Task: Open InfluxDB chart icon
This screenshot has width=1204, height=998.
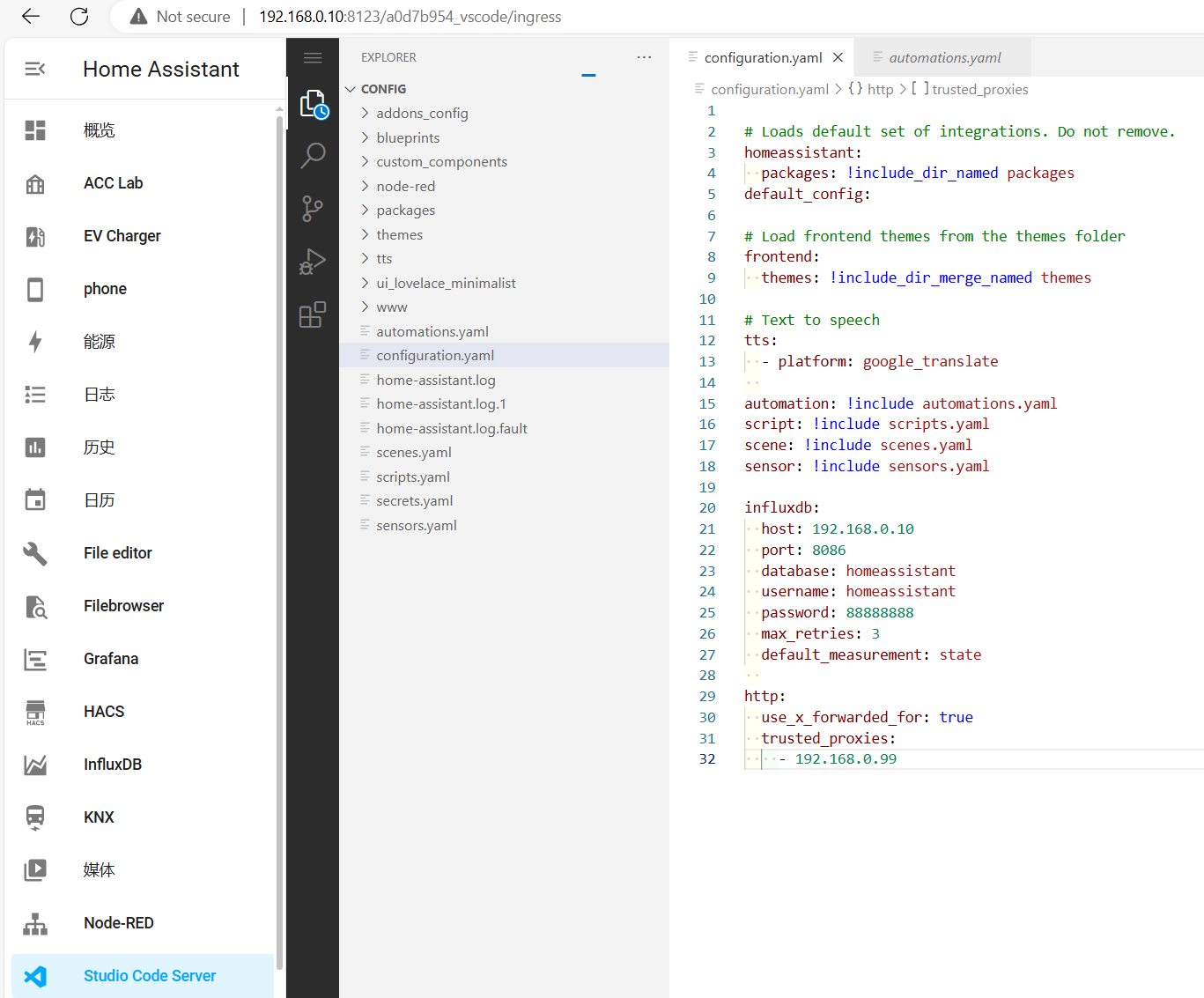Action: [x=35, y=765]
